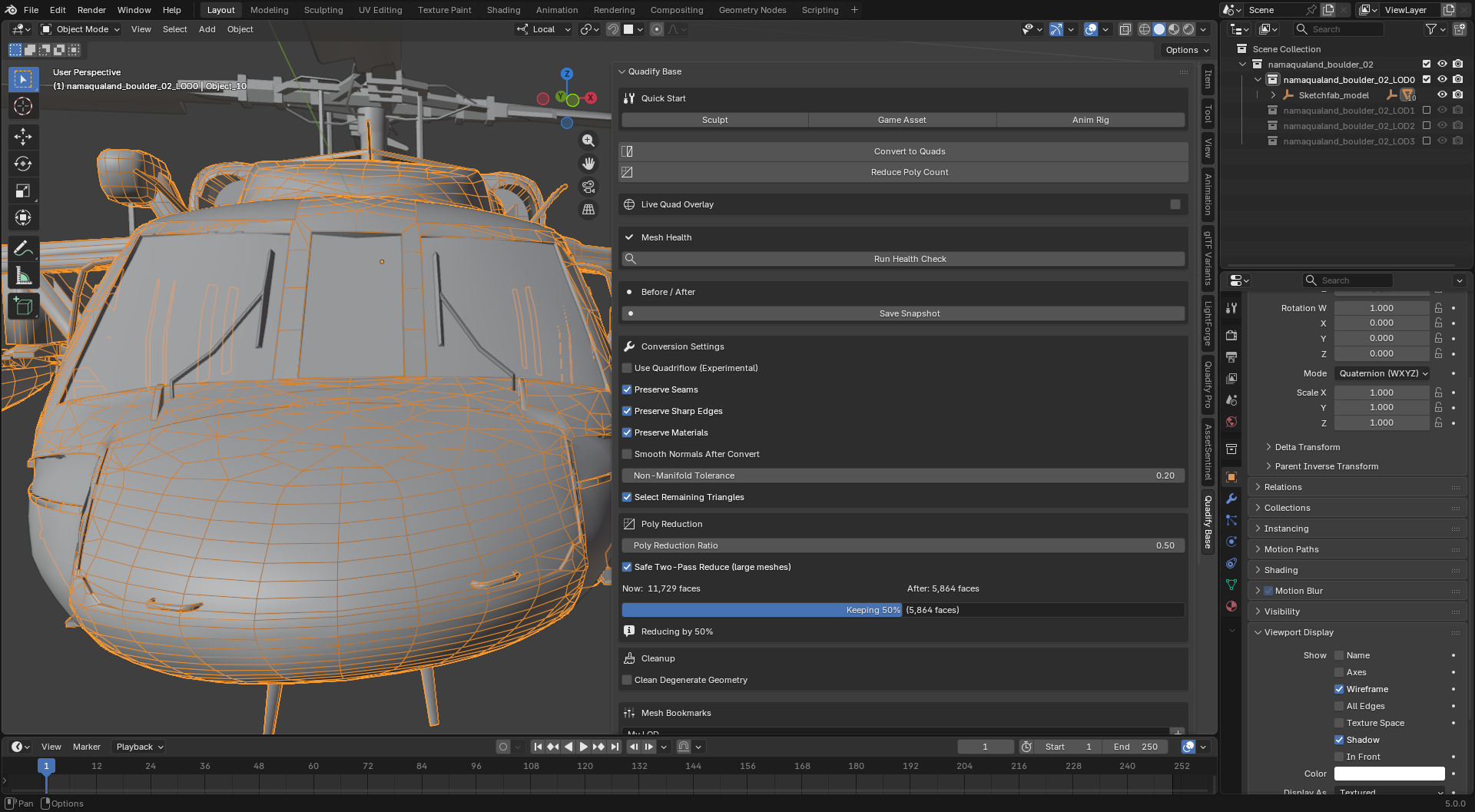Click the 3D Cursor tool

point(23,106)
